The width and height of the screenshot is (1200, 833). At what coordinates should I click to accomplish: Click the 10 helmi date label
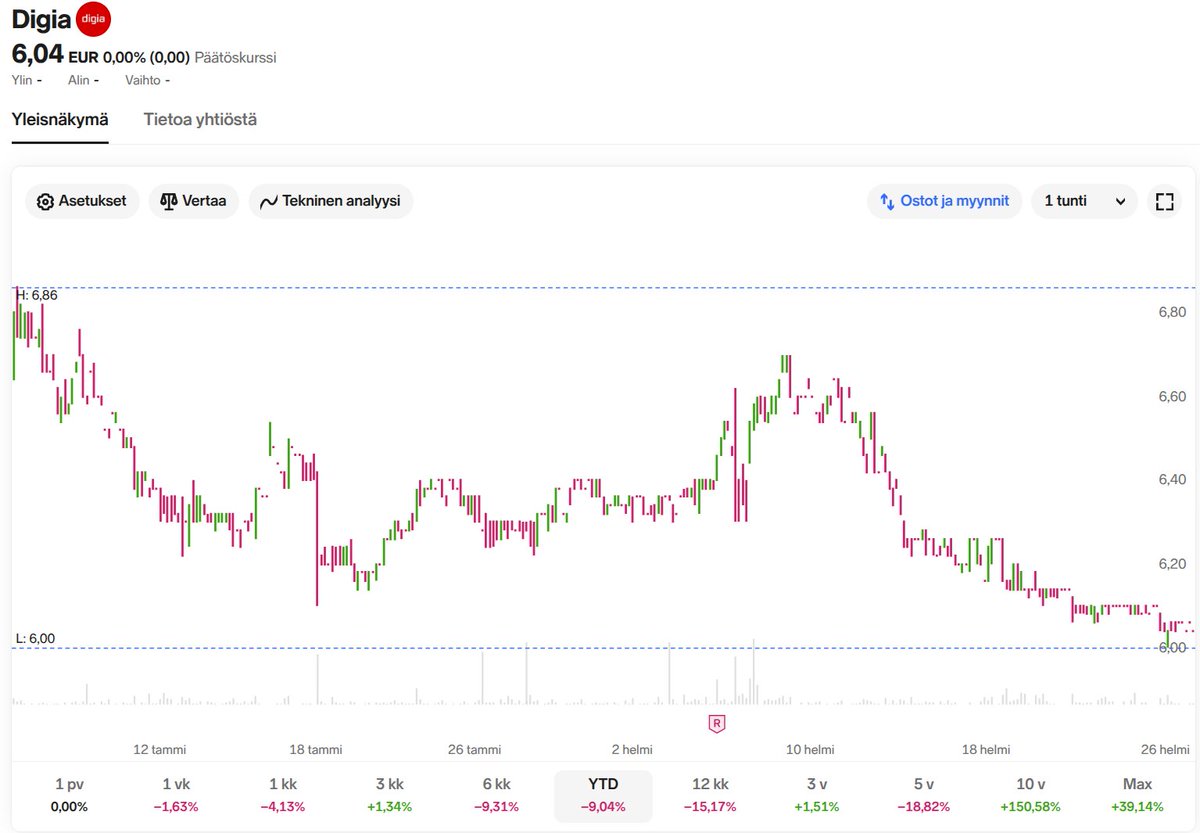click(810, 749)
